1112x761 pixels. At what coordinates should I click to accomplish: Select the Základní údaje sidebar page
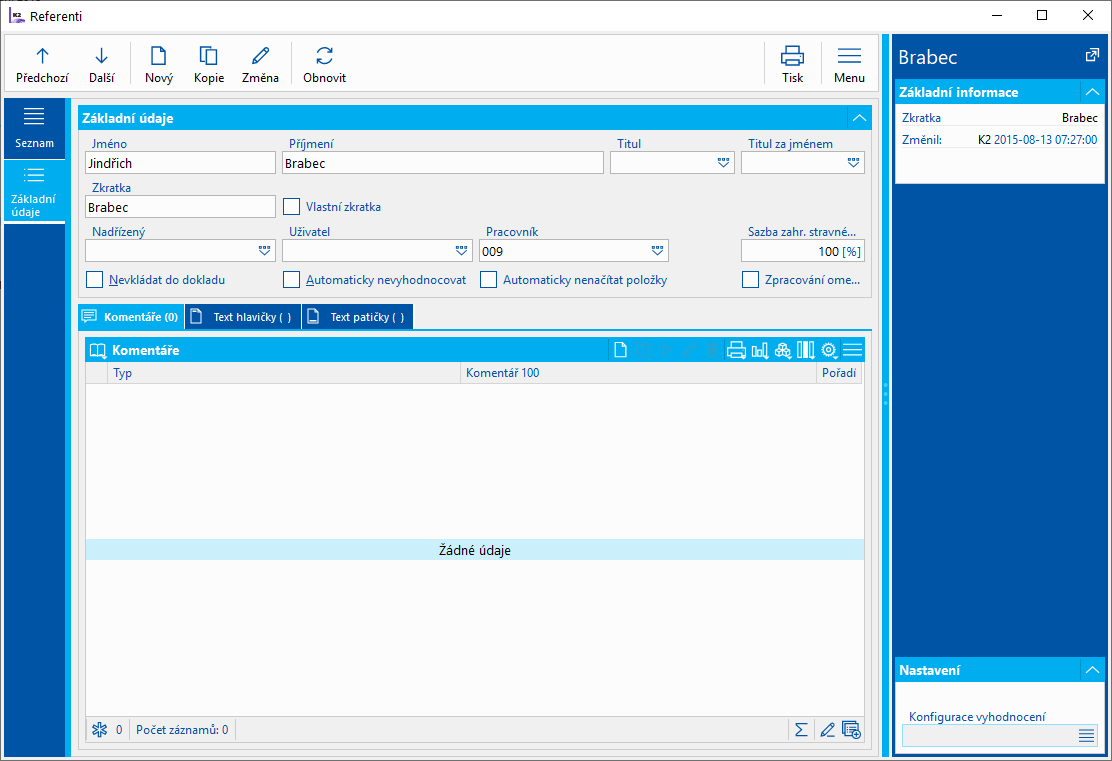pyautogui.click(x=34, y=191)
